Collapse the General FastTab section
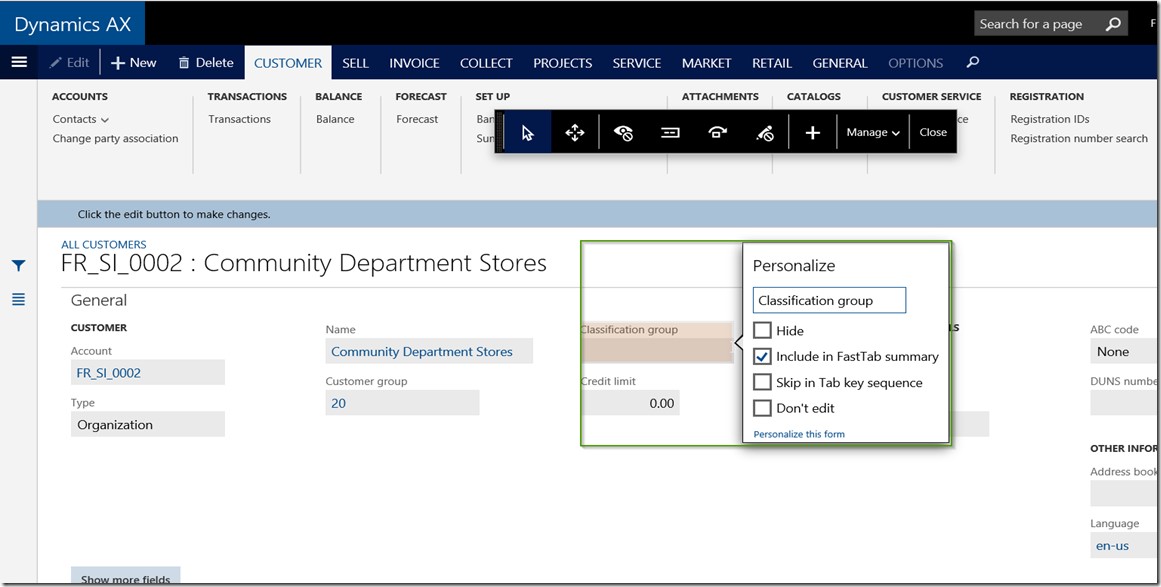Image resolution: width=1161 pixels, height=587 pixels. tap(99, 300)
